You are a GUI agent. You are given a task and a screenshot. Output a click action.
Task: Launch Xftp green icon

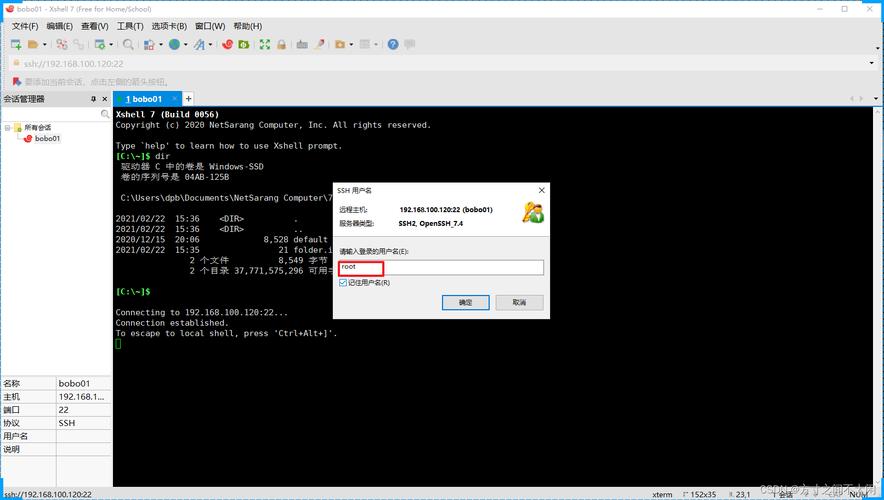point(244,44)
